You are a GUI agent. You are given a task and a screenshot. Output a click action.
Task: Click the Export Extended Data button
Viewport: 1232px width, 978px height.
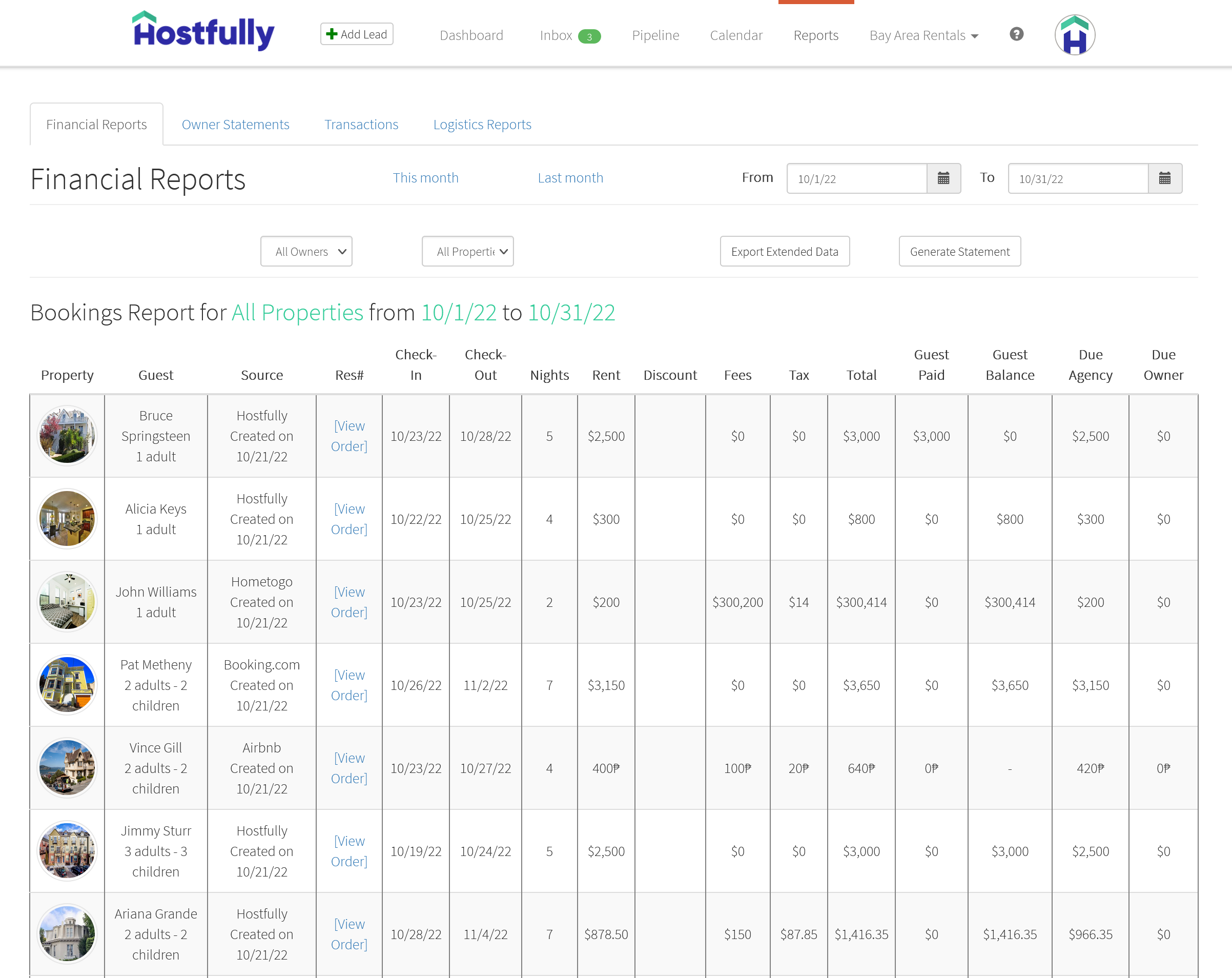click(785, 251)
